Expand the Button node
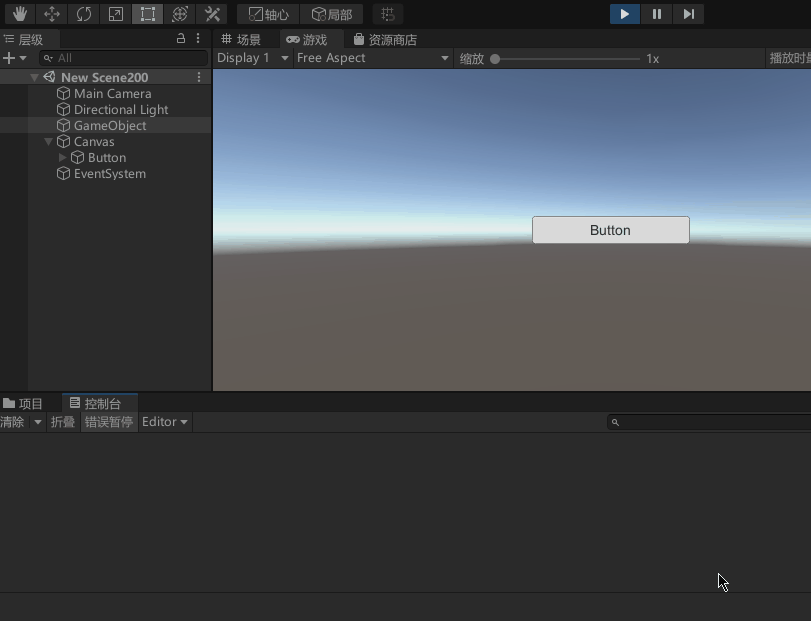Viewport: 811px width, 621px height. pos(63,157)
